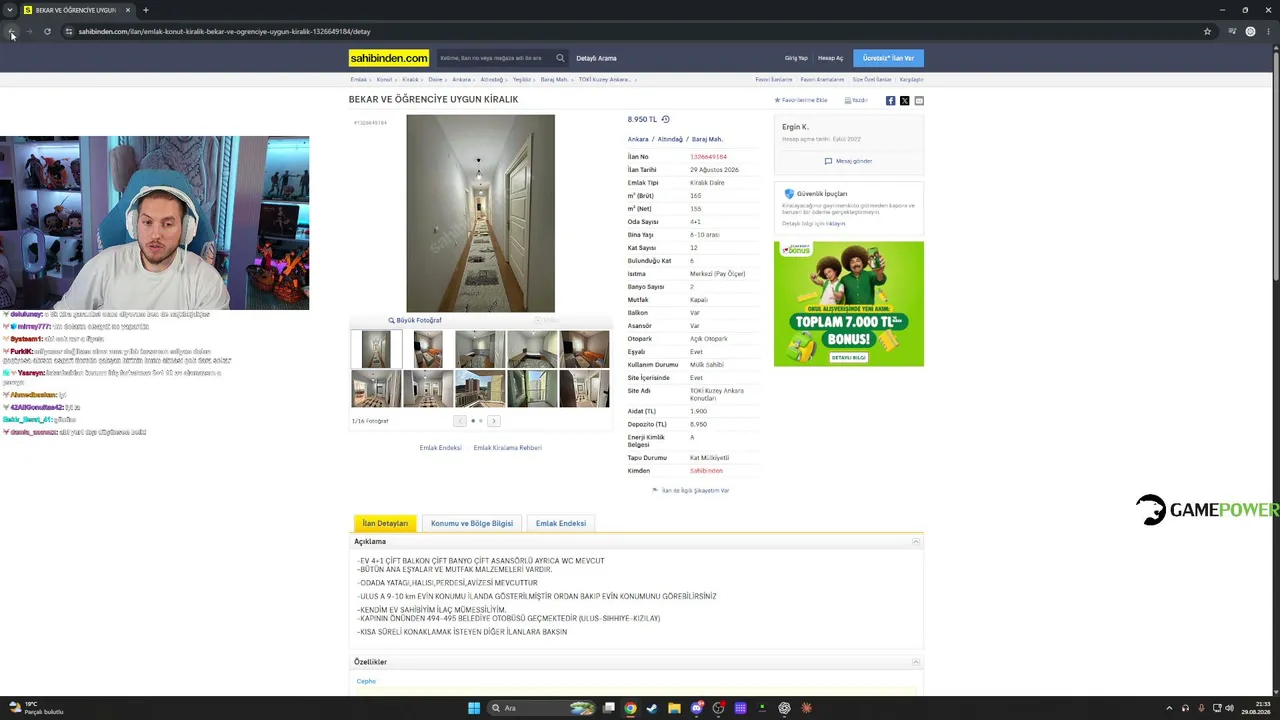Image resolution: width=1280 pixels, height=720 pixels.
Task: Open a new browser tab
Action: 145,10
